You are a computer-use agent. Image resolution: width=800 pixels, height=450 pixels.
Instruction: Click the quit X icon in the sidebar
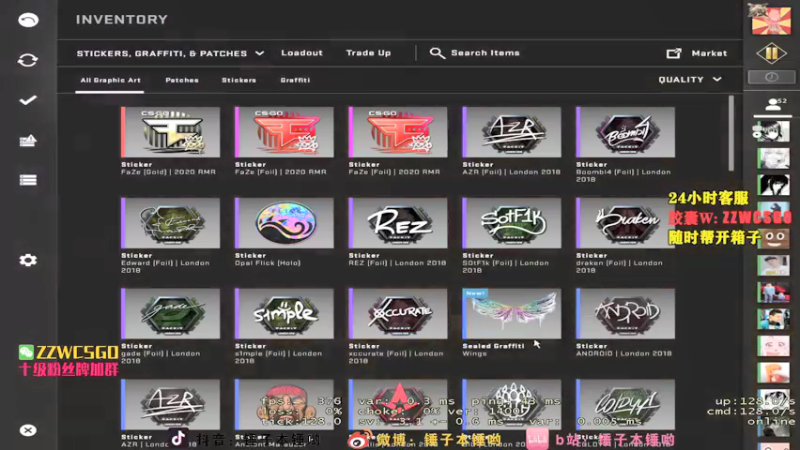pyautogui.click(x=28, y=430)
